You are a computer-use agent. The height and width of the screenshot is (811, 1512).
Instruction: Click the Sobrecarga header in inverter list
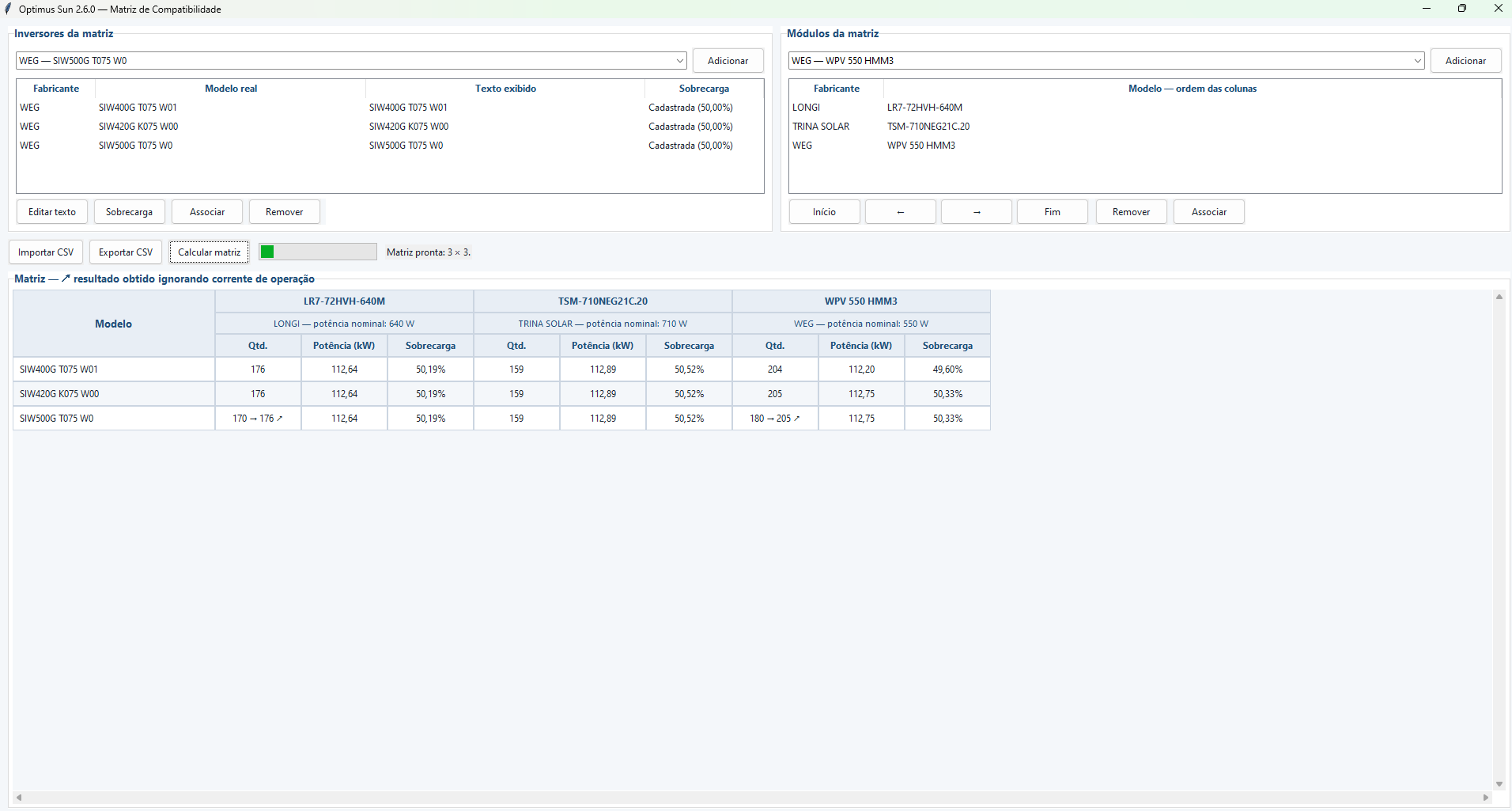704,89
